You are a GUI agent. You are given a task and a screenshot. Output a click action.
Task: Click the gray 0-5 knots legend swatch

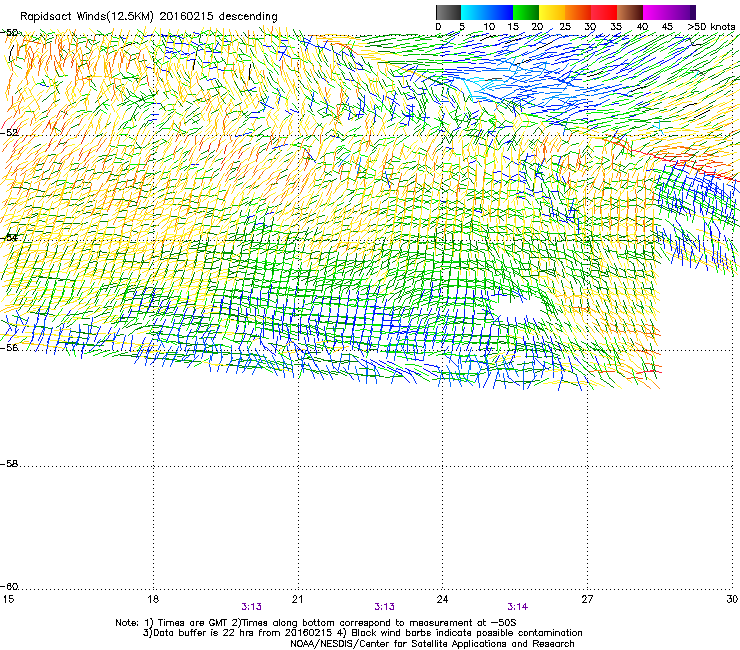pos(448,12)
